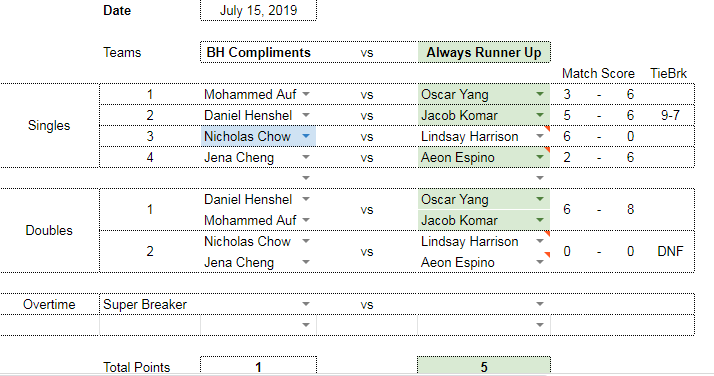Click the 9-7 tiebreak score cell
The height and width of the screenshot is (376, 714).
pyautogui.click(x=670, y=115)
